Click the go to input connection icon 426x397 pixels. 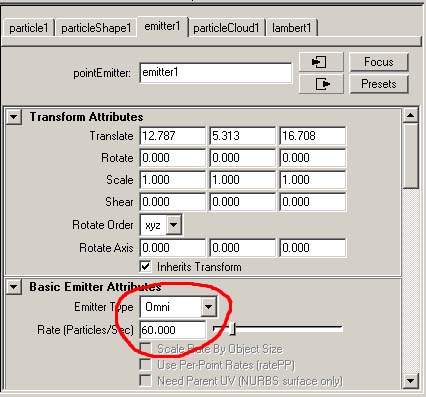tap(321, 62)
